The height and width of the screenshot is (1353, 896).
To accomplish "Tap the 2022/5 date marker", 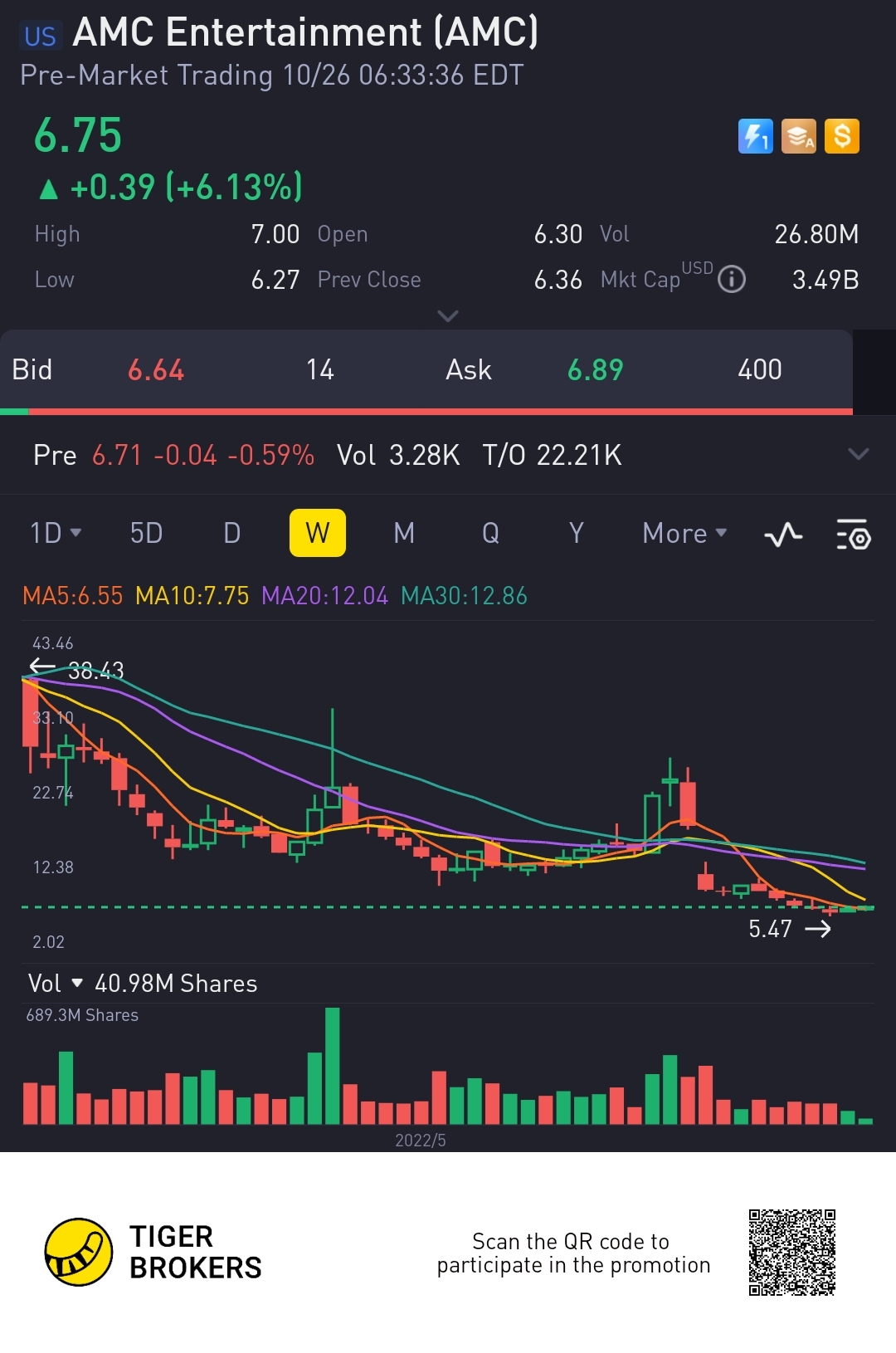I will coord(421,1141).
